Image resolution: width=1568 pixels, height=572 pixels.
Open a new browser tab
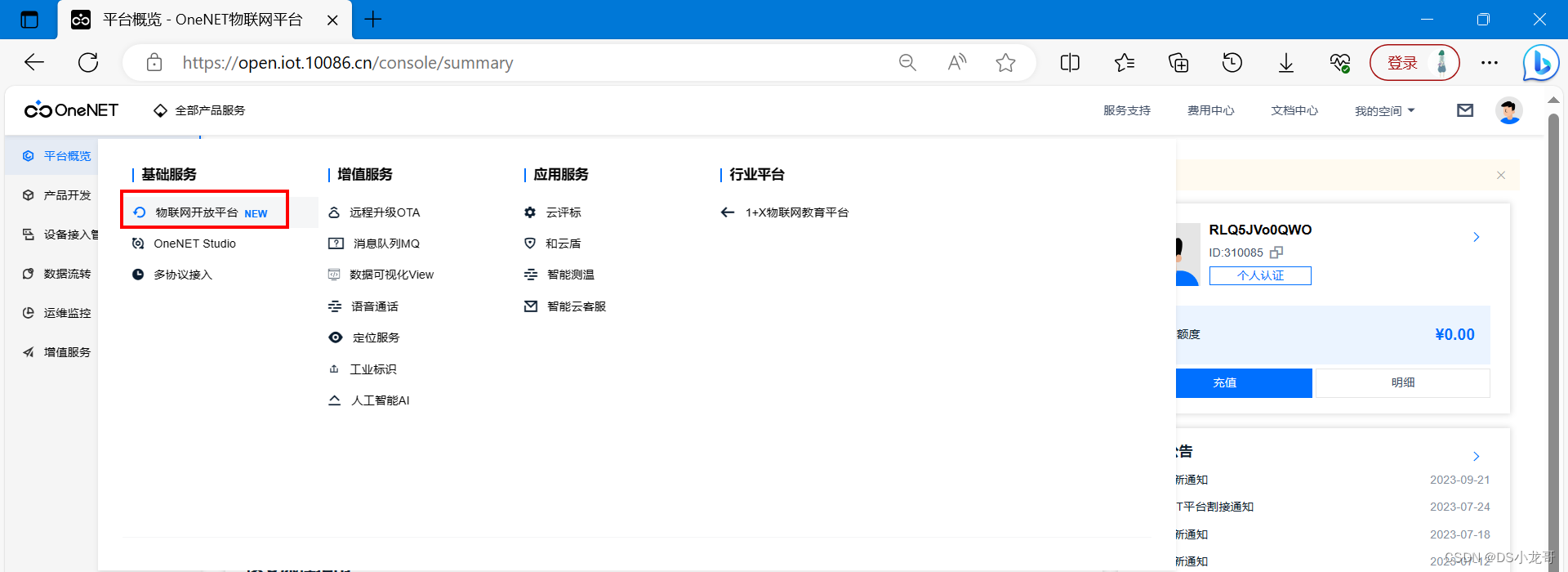pyautogui.click(x=373, y=20)
